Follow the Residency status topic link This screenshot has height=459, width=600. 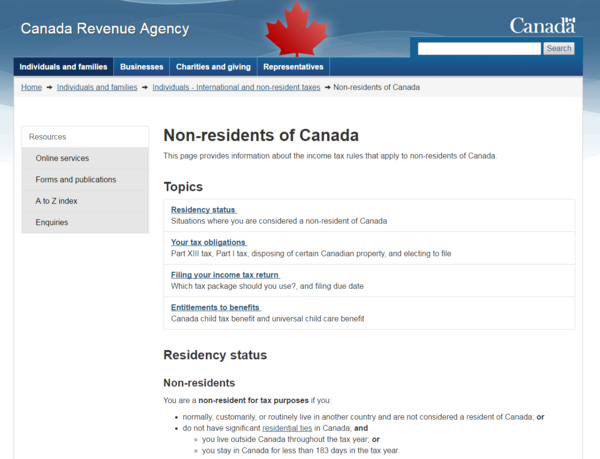[x=204, y=210]
